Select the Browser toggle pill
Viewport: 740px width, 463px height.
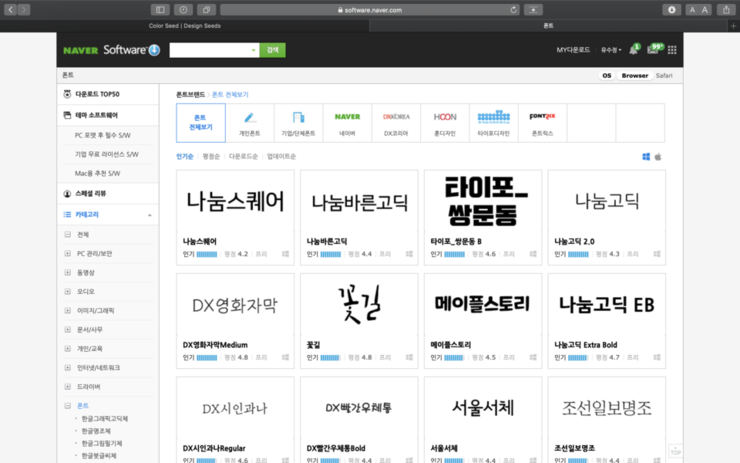point(634,76)
